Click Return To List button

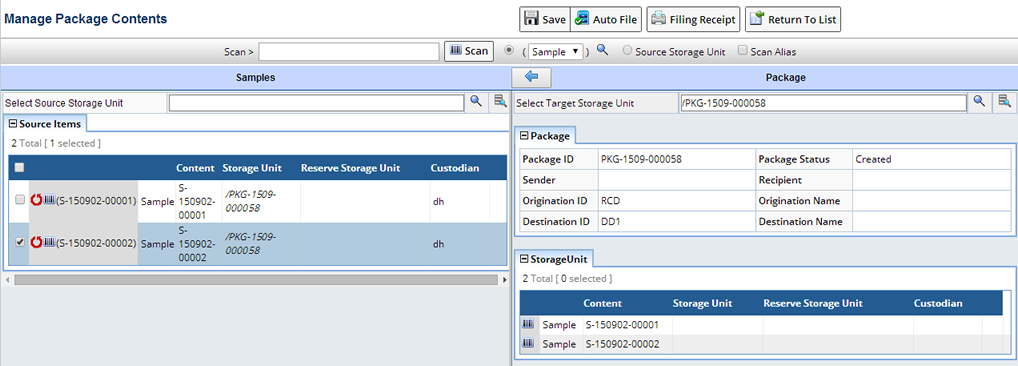tap(793, 19)
